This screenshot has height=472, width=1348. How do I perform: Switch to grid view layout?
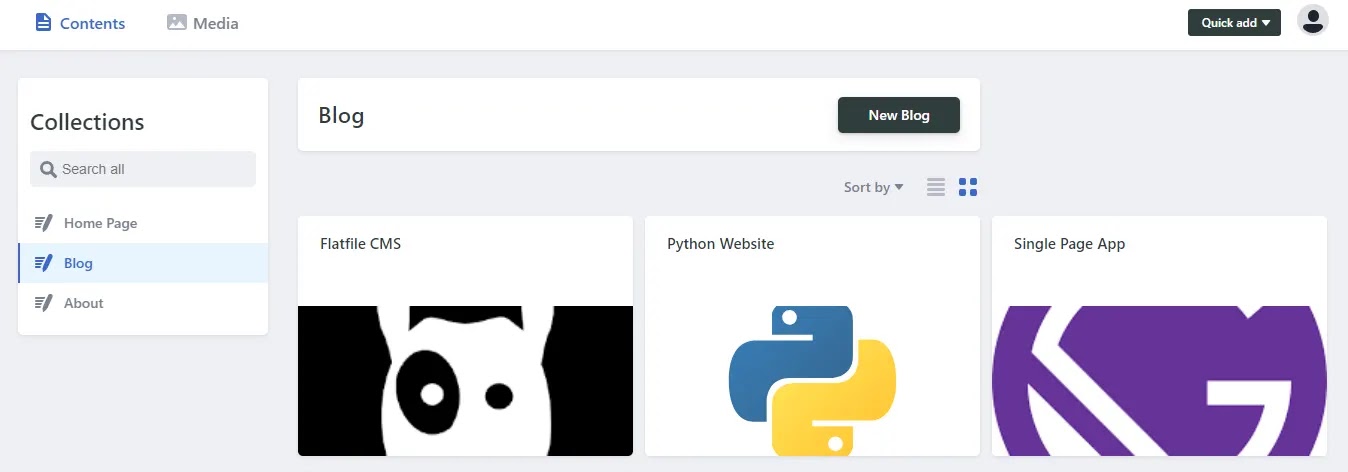pos(967,187)
